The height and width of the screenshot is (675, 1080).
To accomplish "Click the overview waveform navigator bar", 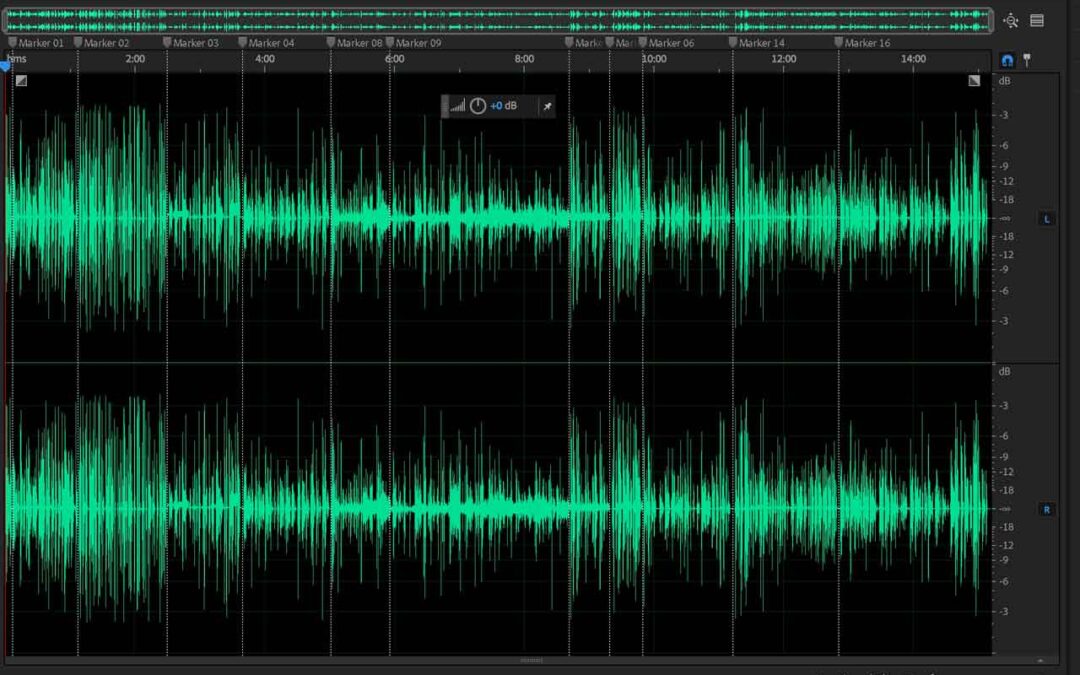I will click(497, 20).
